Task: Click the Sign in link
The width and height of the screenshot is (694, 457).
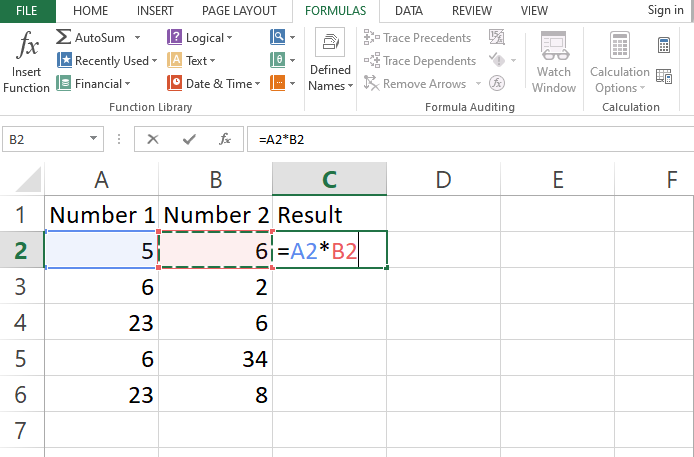Action: click(665, 10)
